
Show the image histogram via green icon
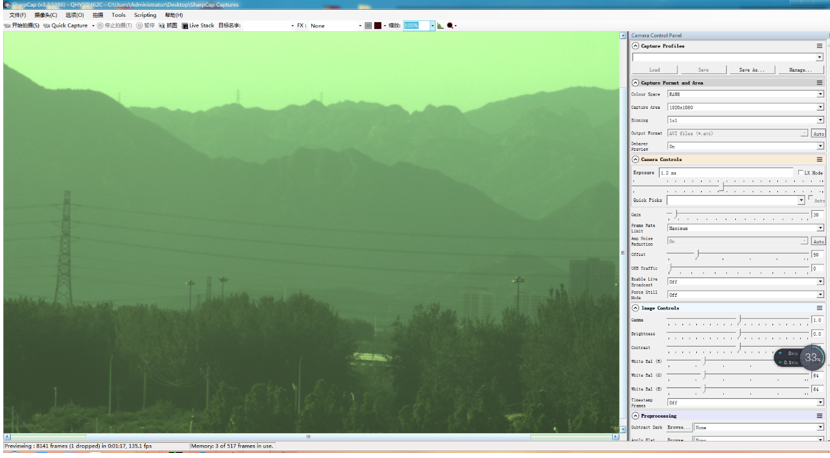click(x=440, y=25)
